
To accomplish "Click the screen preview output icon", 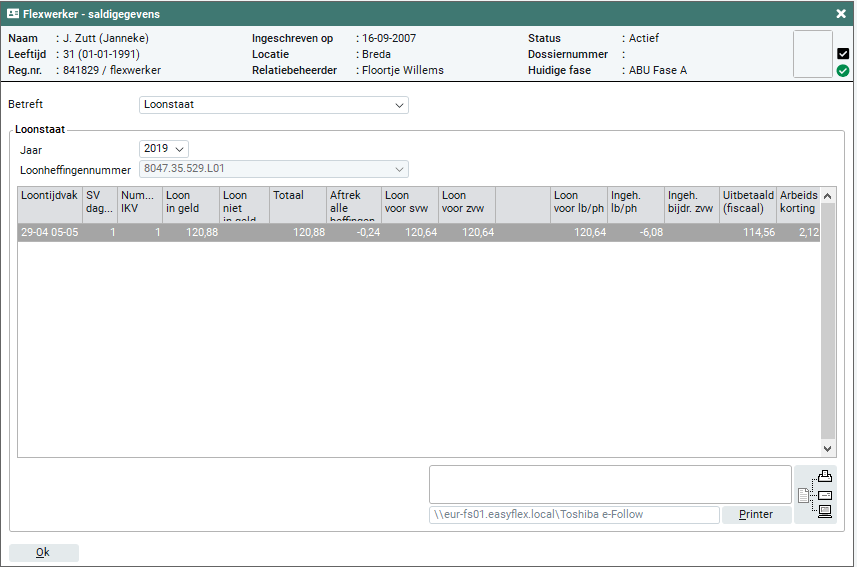I will point(825,512).
